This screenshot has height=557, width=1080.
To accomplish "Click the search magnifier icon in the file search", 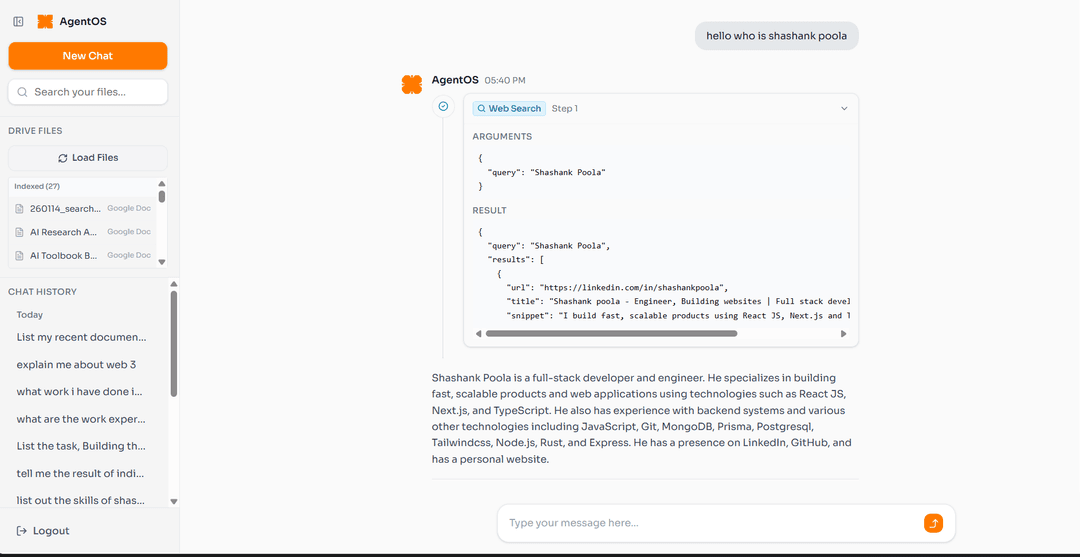I will tap(22, 92).
